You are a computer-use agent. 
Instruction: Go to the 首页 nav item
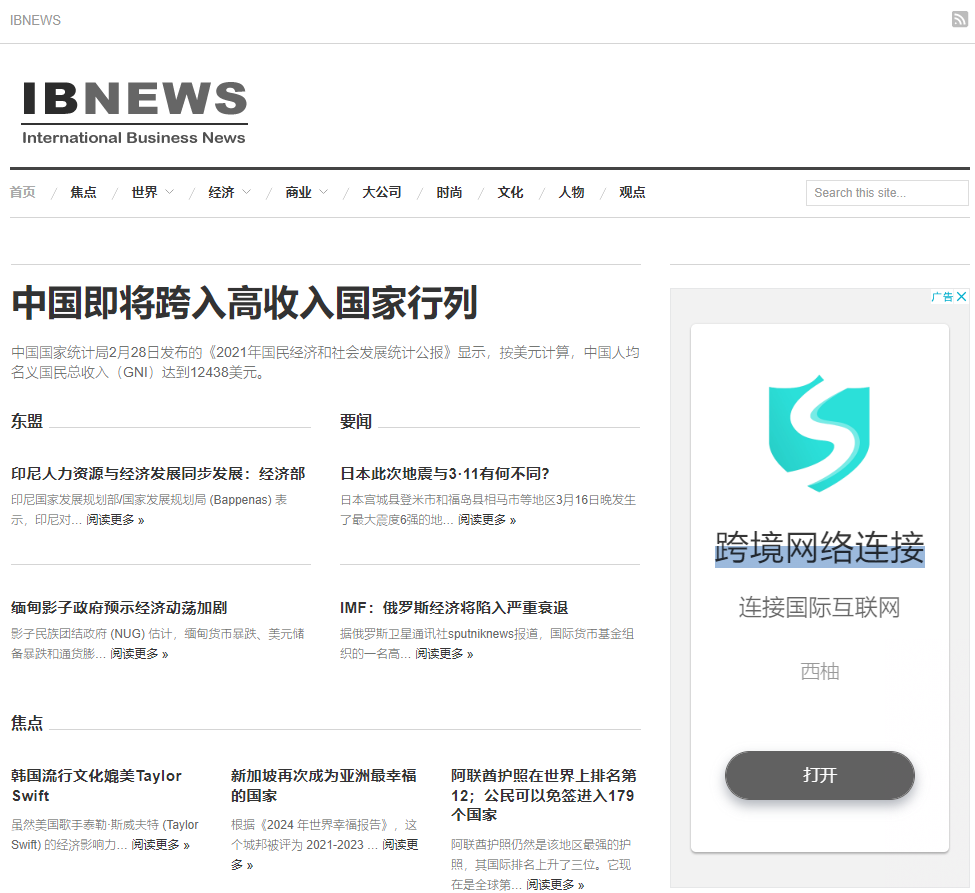tap(23, 192)
